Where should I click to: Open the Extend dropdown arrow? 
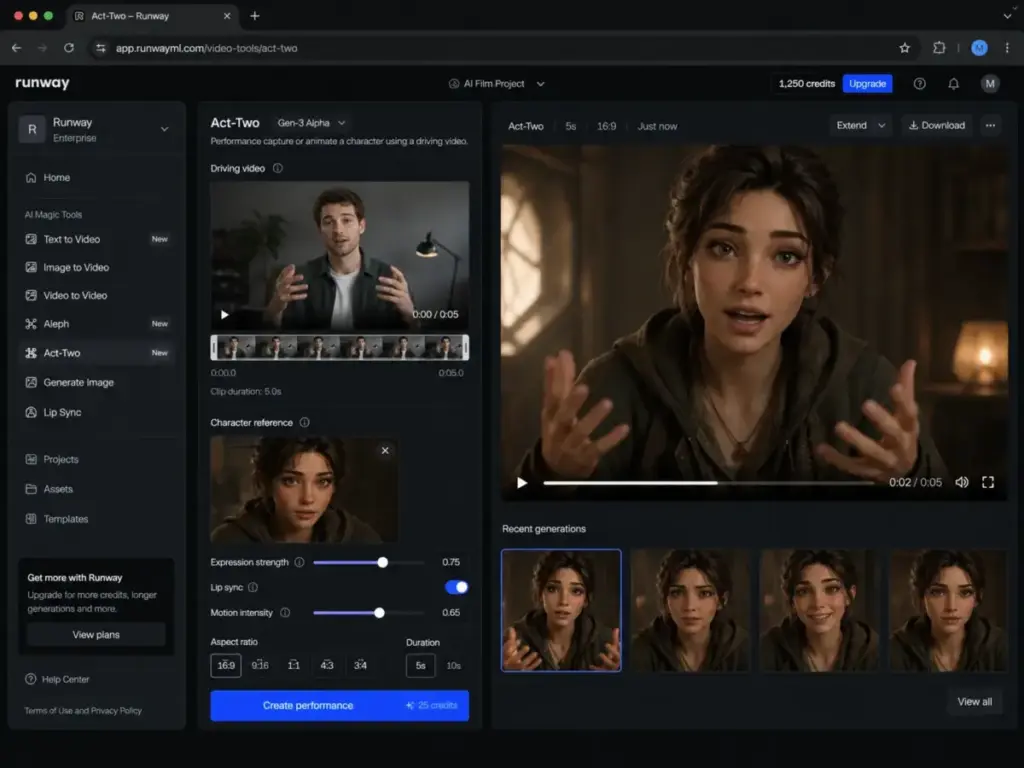tap(882, 125)
